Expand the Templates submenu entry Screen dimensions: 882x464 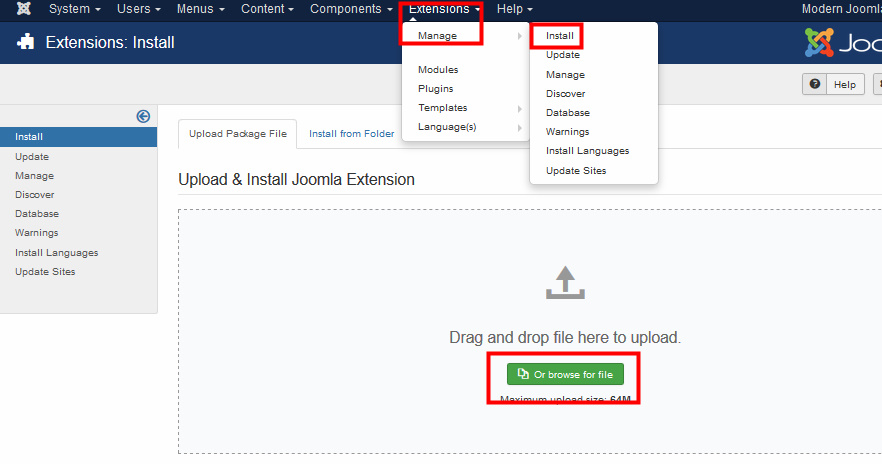pyautogui.click(x=466, y=107)
